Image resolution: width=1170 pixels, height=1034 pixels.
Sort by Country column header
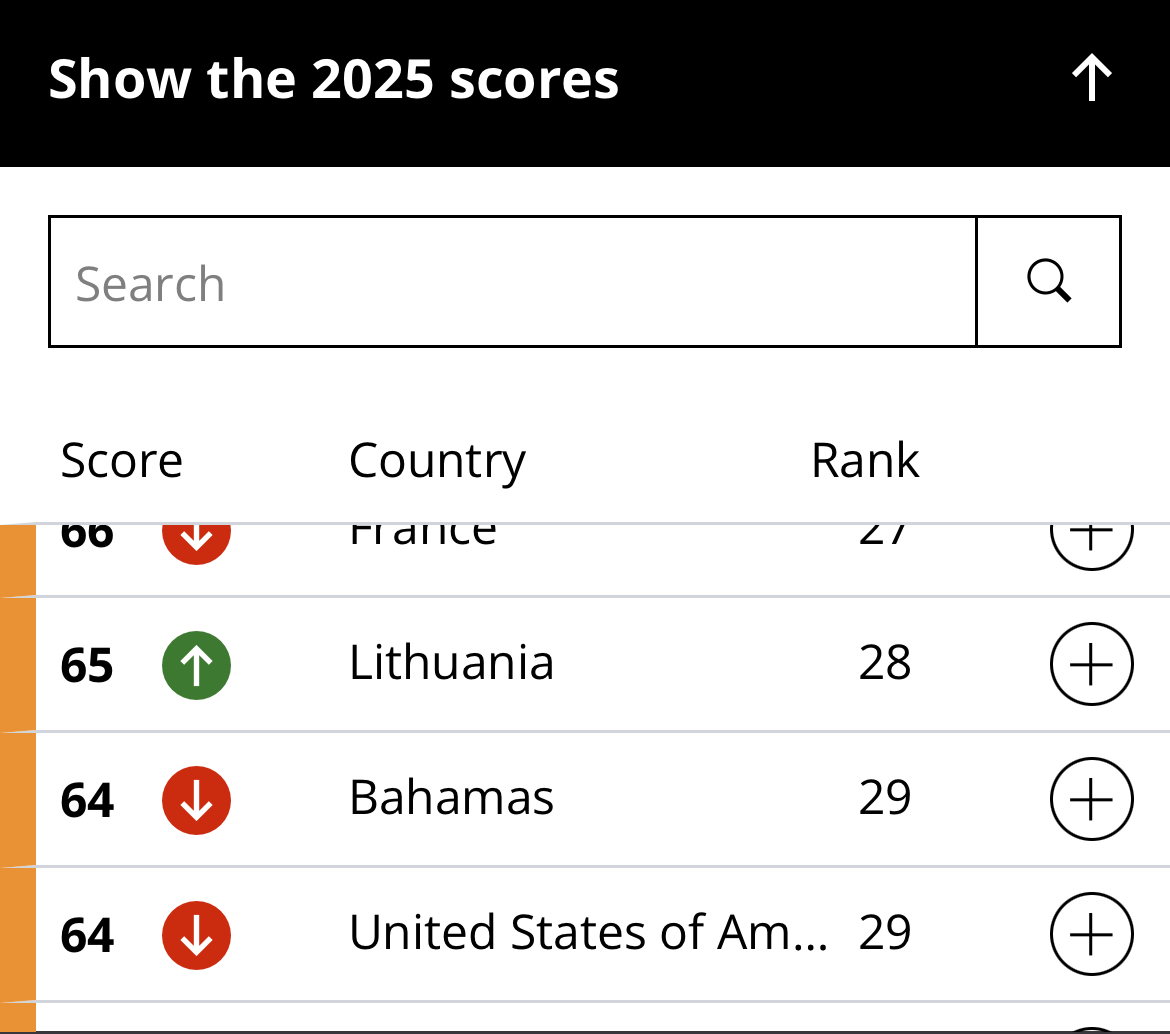coord(437,461)
